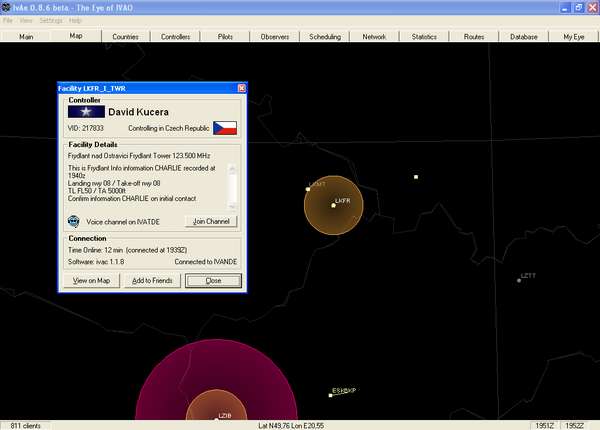
Task: Click Add to Friends button
Action: tap(152, 280)
